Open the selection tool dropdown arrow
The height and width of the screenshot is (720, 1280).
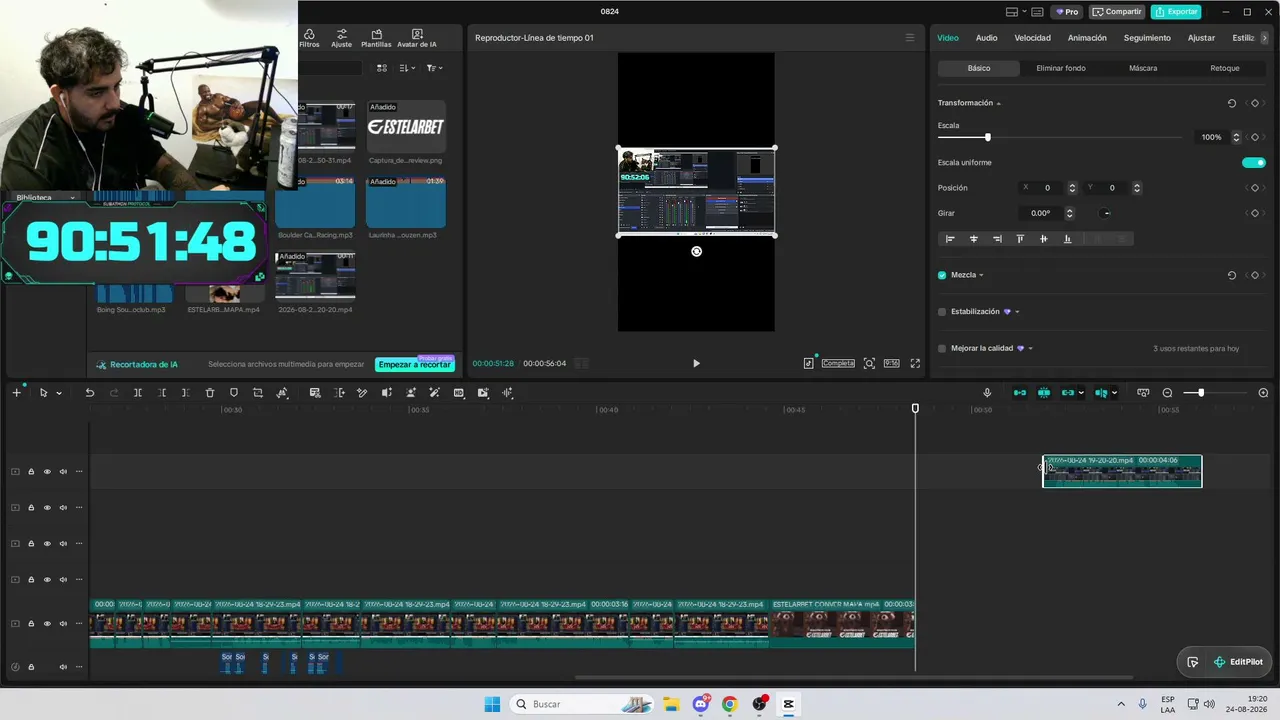point(58,394)
